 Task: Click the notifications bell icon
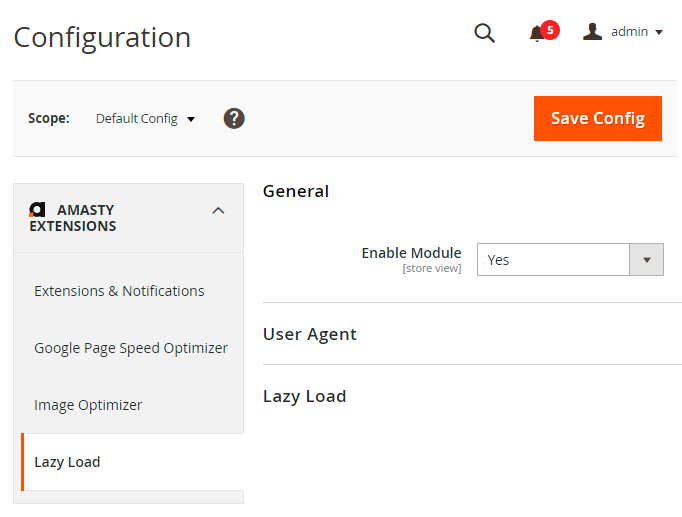coord(537,34)
